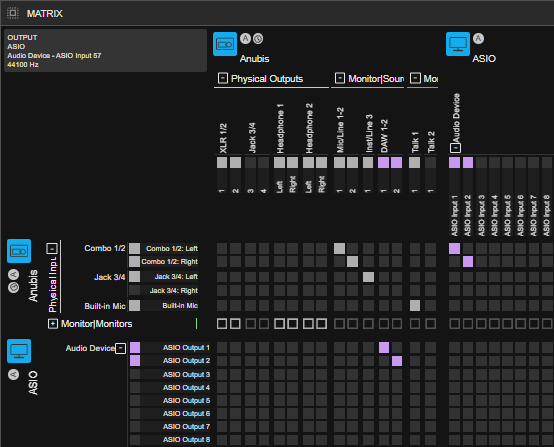Collapse the Audio Device row group
Image resolution: width=554 pixels, height=447 pixels.
[x=120, y=348]
